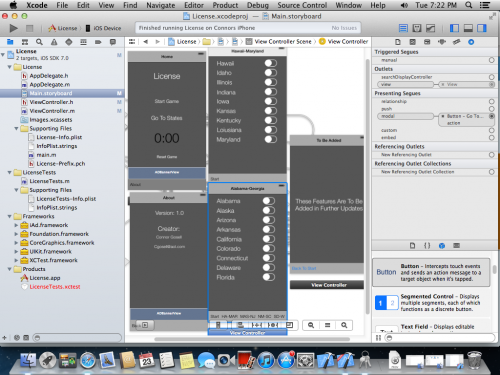Open the File Template library icon
The image size is (500, 375).
tap(412, 246)
